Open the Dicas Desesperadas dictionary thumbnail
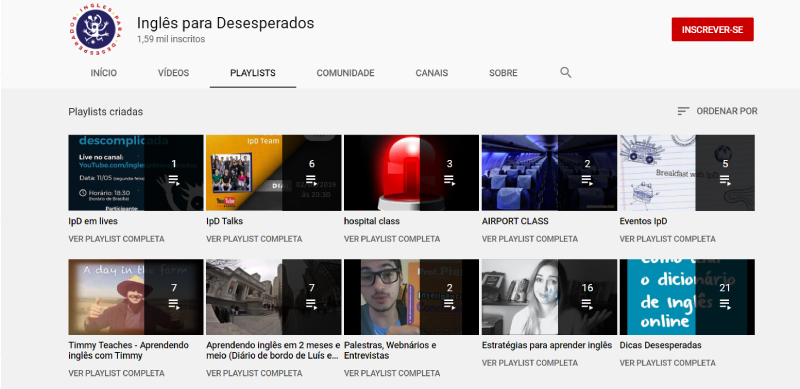The height and width of the screenshot is (389, 800). click(x=687, y=297)
